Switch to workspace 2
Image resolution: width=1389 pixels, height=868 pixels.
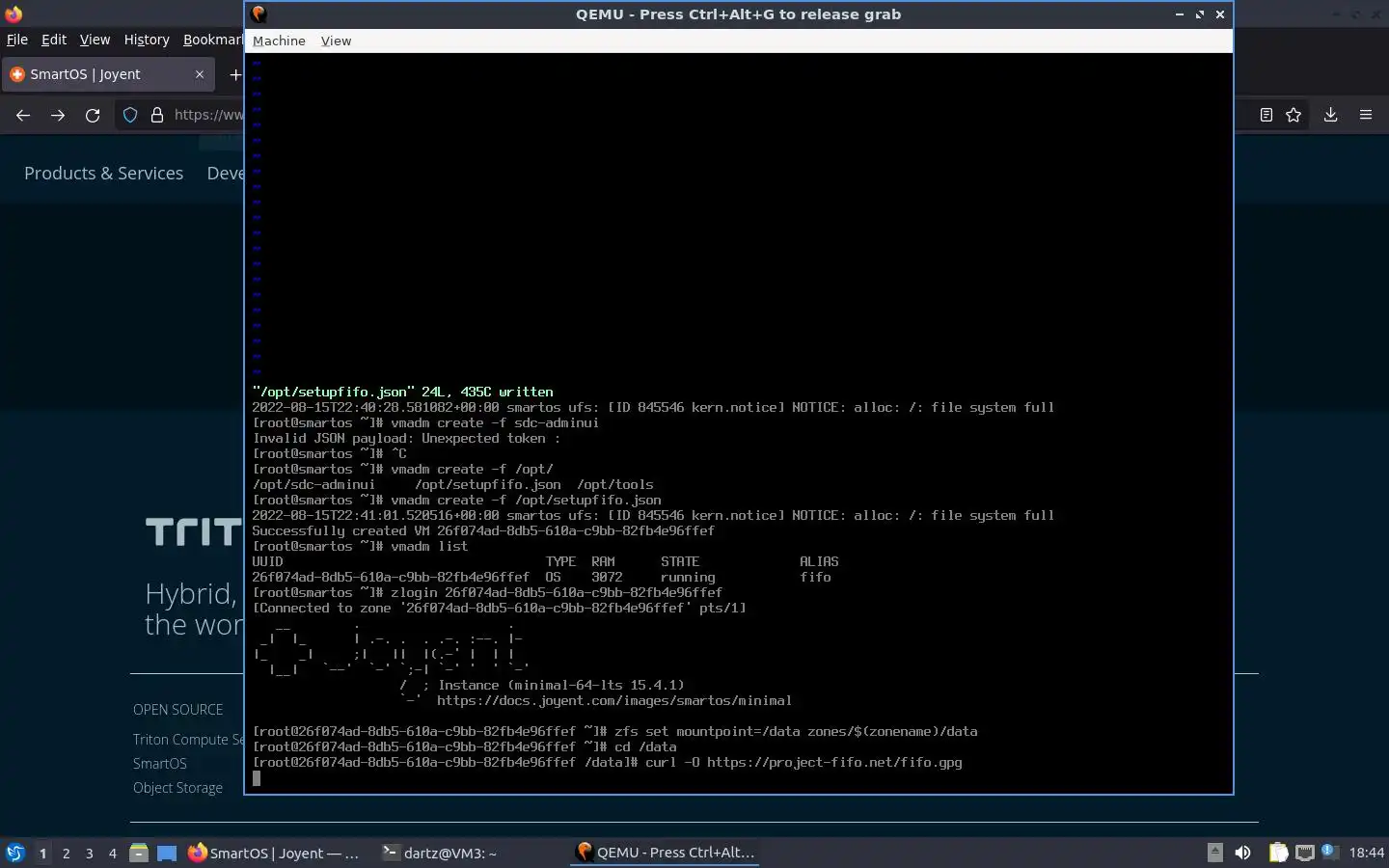(66, 853)
